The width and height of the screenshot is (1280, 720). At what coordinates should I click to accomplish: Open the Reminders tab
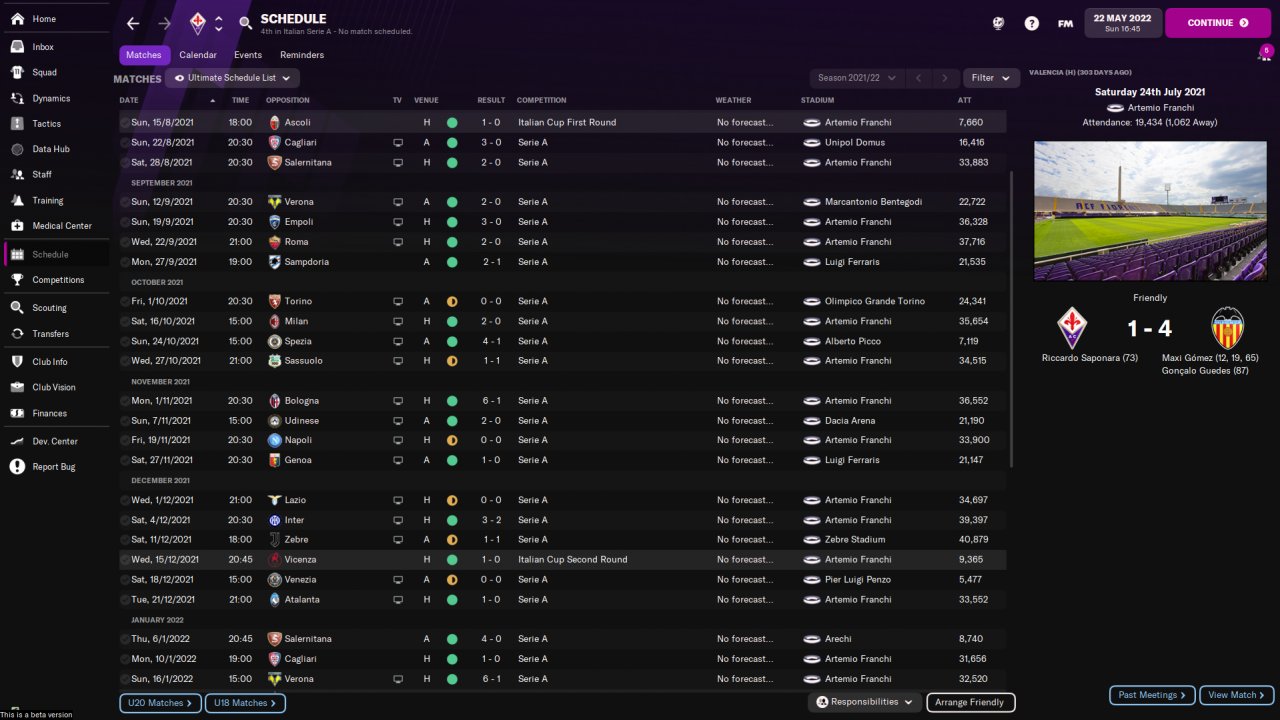[x=302, y=55]
